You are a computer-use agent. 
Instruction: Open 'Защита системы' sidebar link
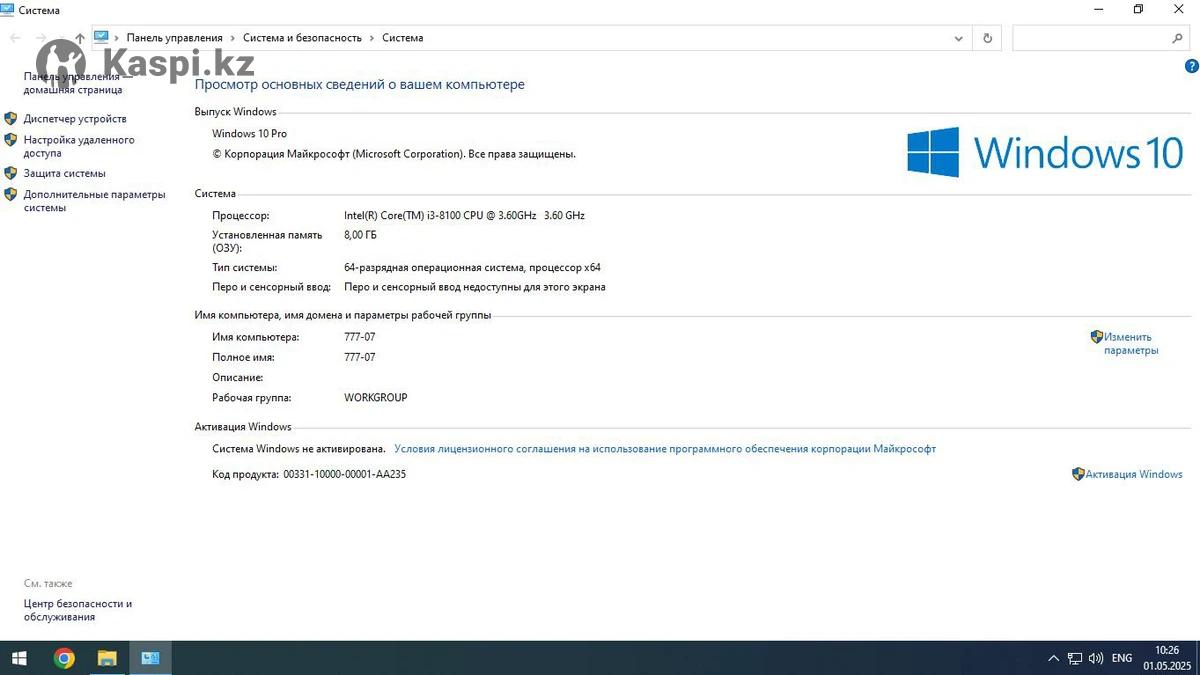tap(64, 173)
